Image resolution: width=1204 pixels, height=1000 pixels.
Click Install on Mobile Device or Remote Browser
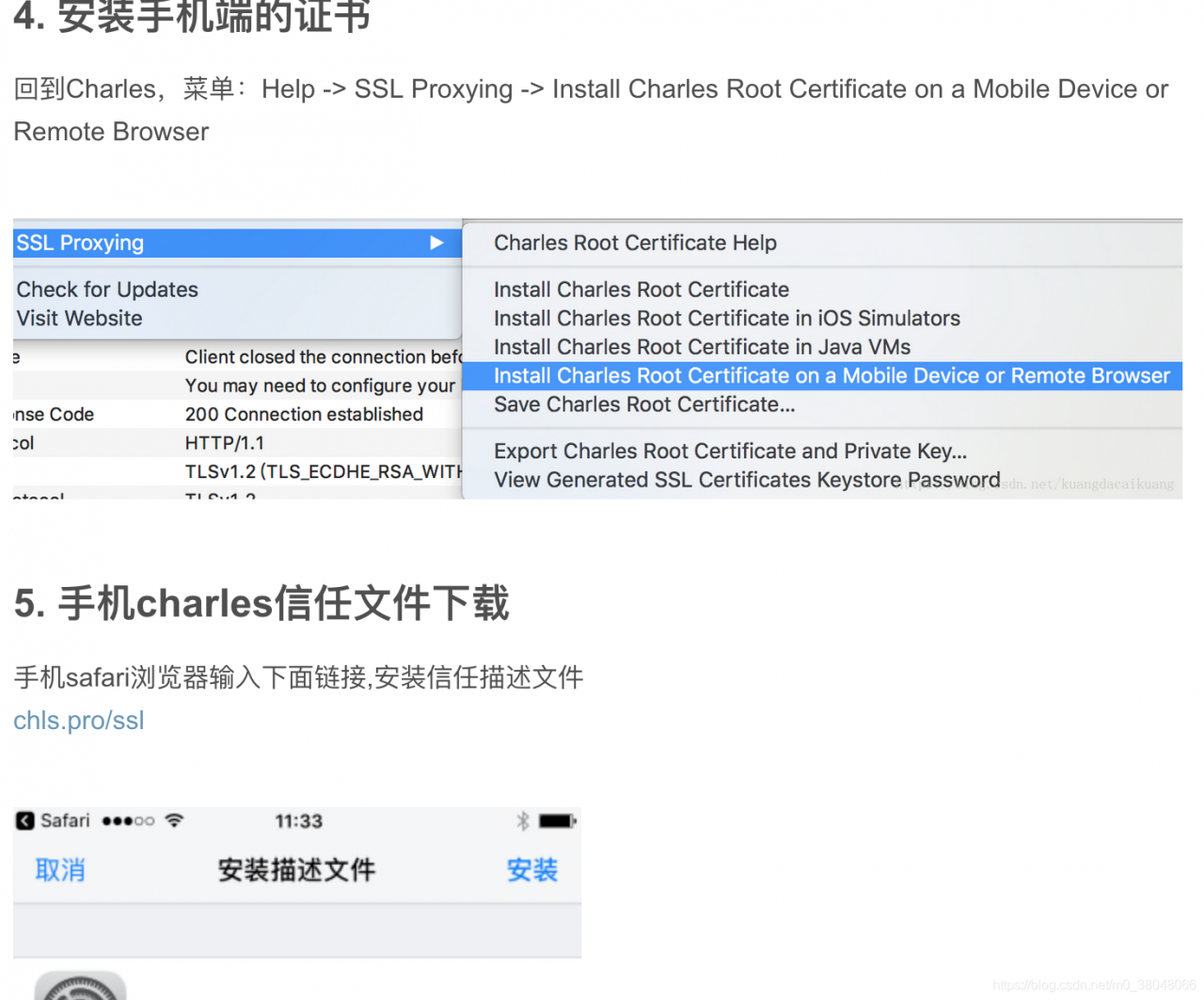pos(823,376)
